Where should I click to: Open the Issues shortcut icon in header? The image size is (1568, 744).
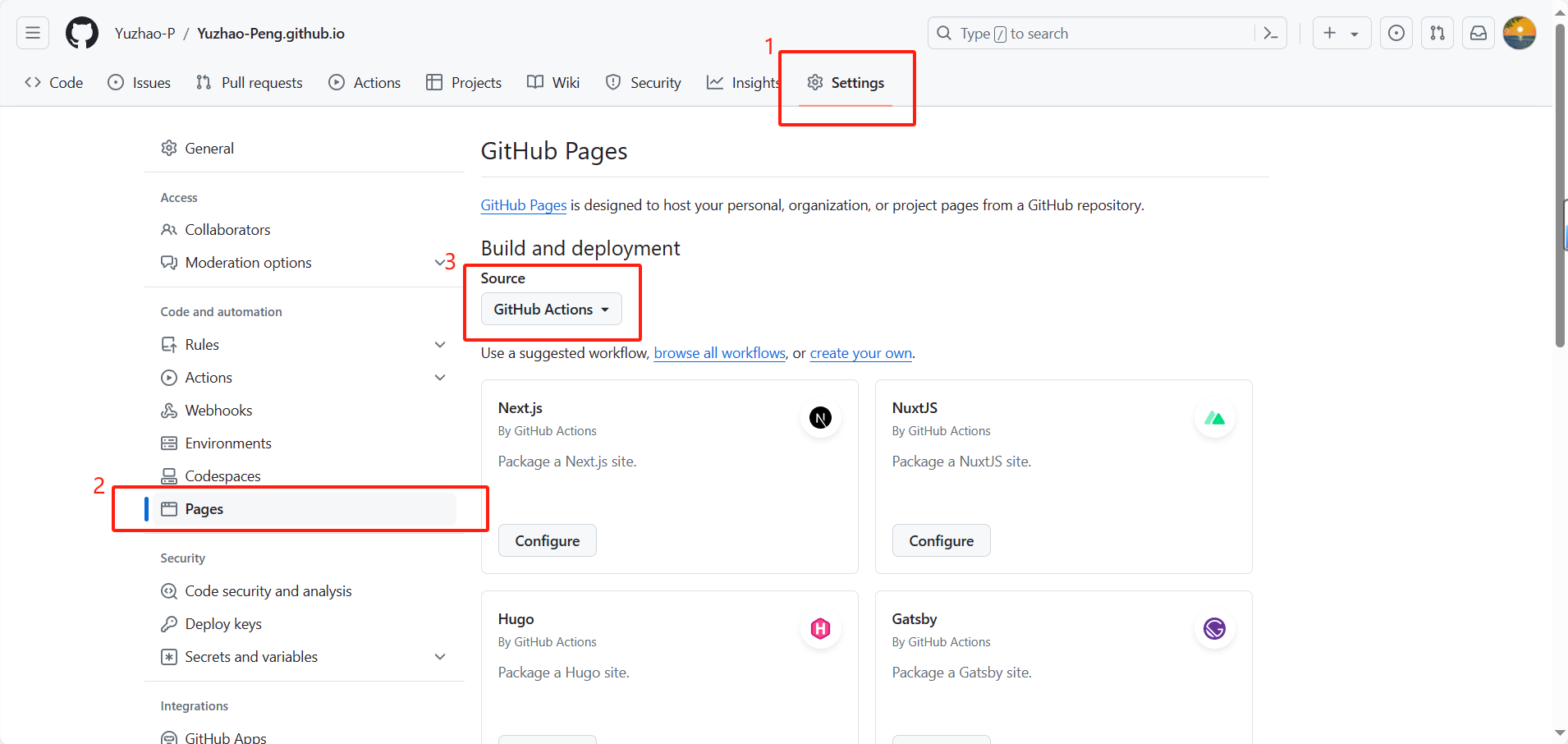click(x=1396, y=33)
